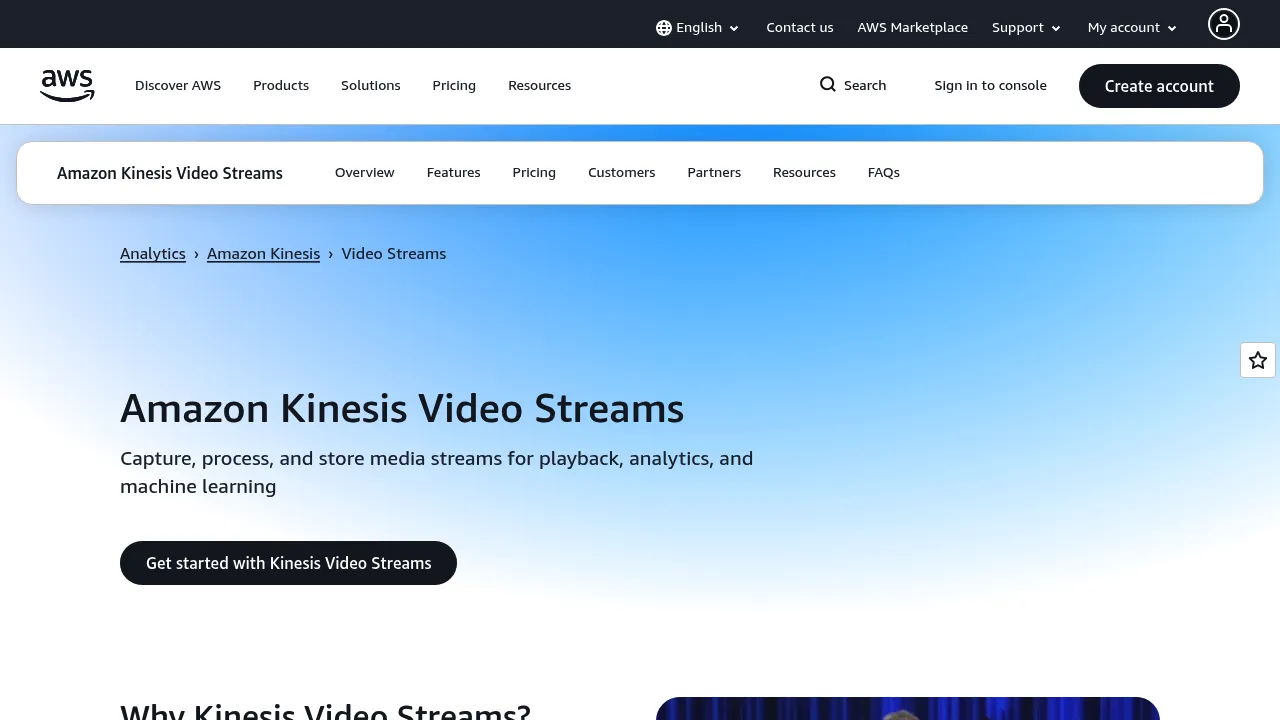Follow the Analytics breadcrumb link
Viewport: 1280px width, 720px height.
pyautogui.click(x=153, y=254)
